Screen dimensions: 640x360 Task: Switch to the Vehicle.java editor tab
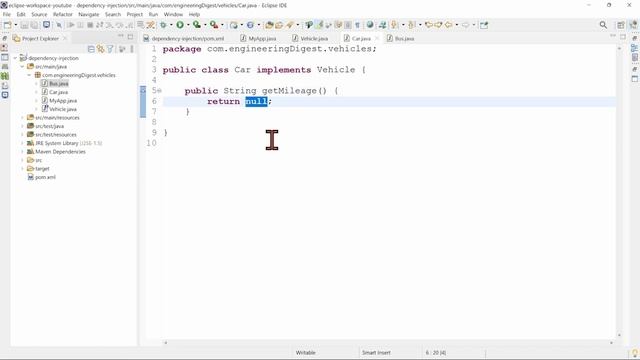(310, 38)
